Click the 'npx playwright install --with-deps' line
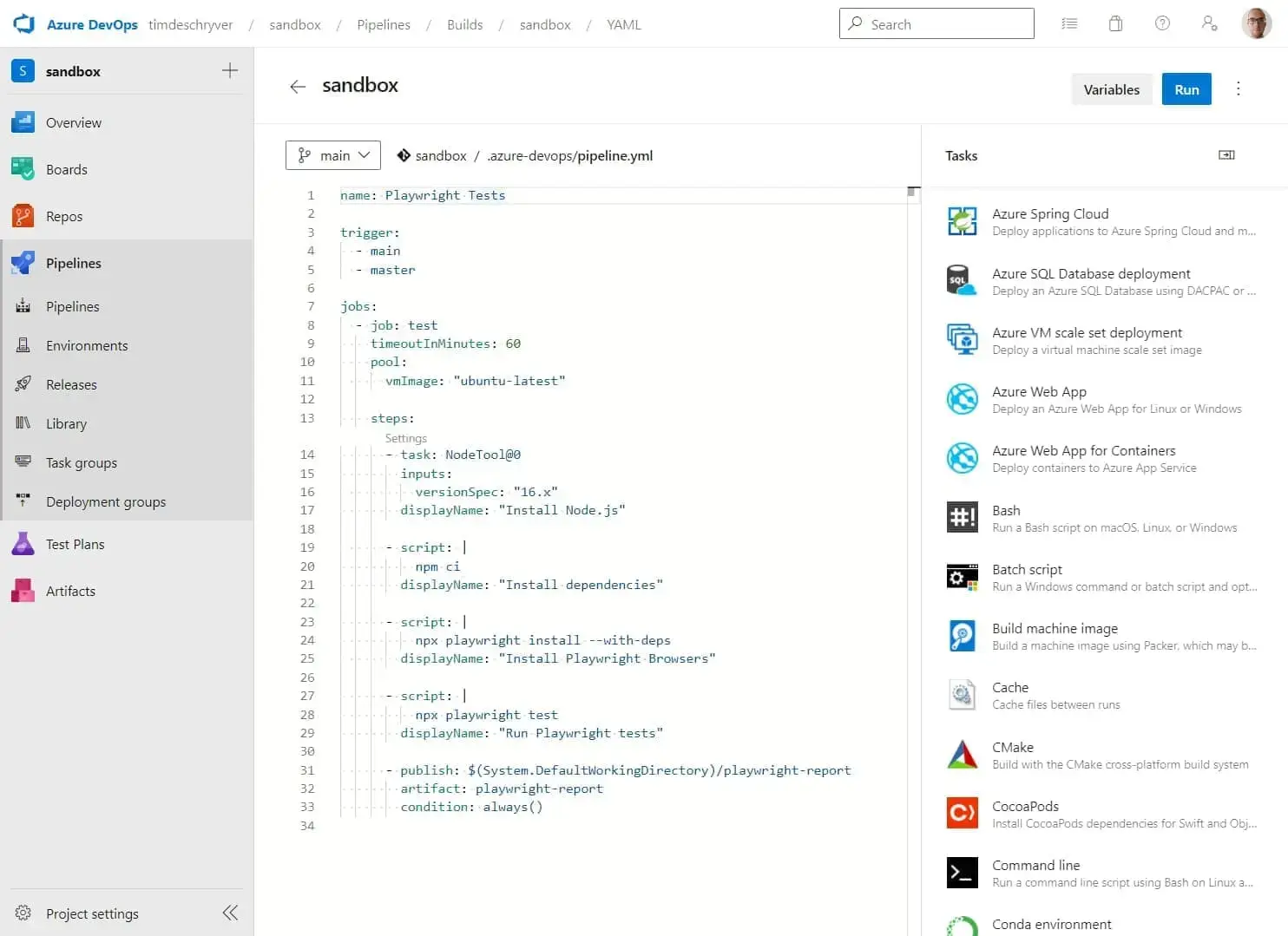 coord(542,640)
